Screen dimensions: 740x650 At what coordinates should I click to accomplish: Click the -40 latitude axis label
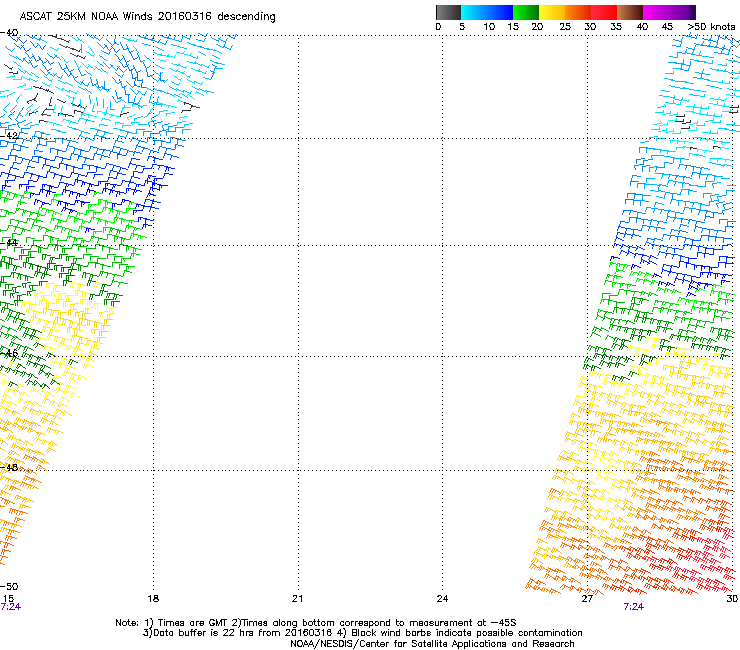pyautogui.click(x=9, y=33)
